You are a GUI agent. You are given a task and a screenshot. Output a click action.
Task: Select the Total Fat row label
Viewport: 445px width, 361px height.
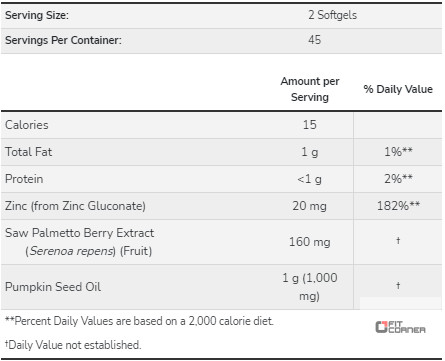click(x=28, y=152)
